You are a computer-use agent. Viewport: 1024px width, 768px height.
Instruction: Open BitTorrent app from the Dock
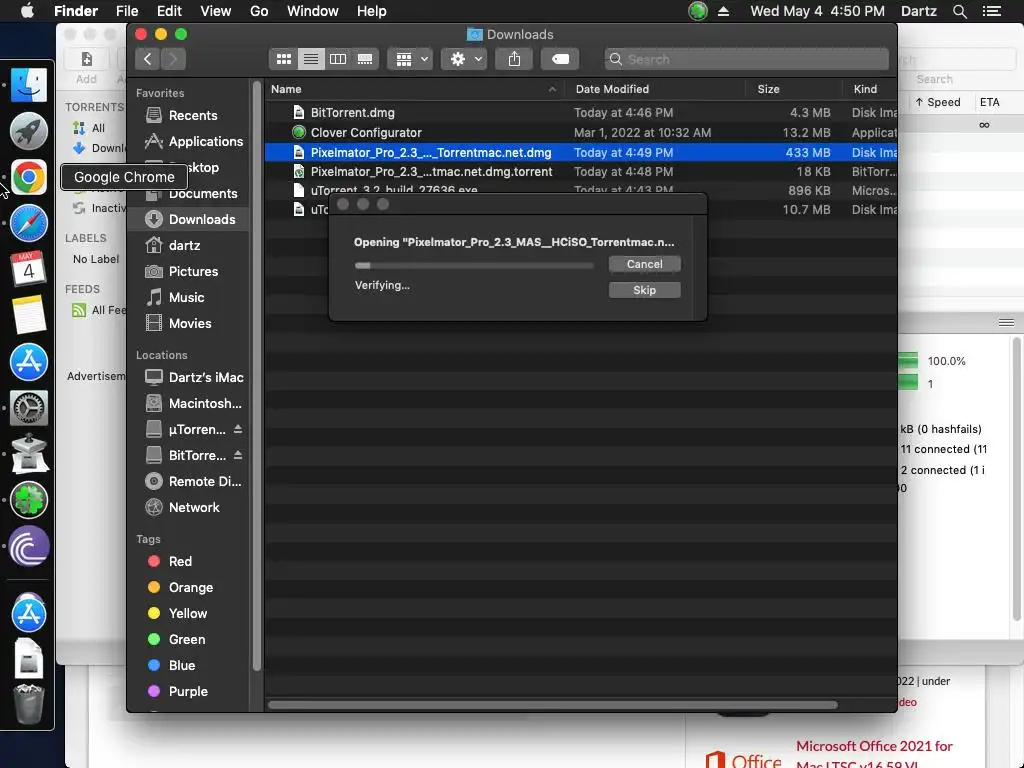[x=28, y=546]
